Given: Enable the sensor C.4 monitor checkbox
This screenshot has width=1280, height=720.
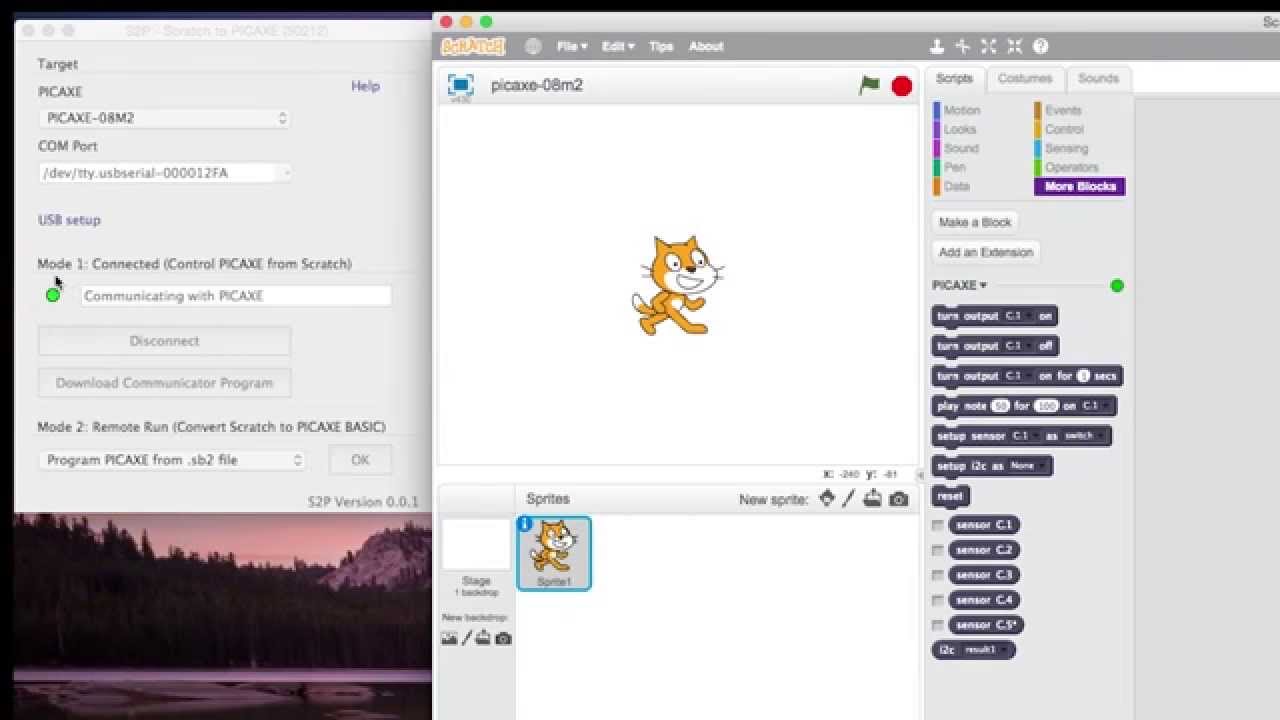Looking at the screenshot, I should (x=937, y=600).
